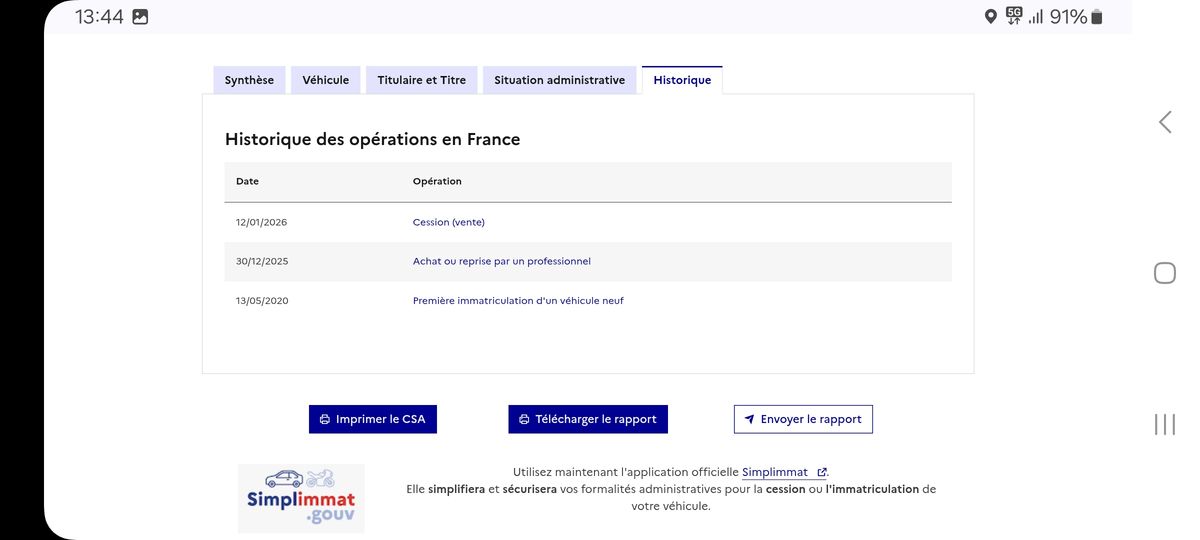Screen dimensions: 1200x540
Task: Click the printer icon on Imprimer button
Action: point(325,420)
